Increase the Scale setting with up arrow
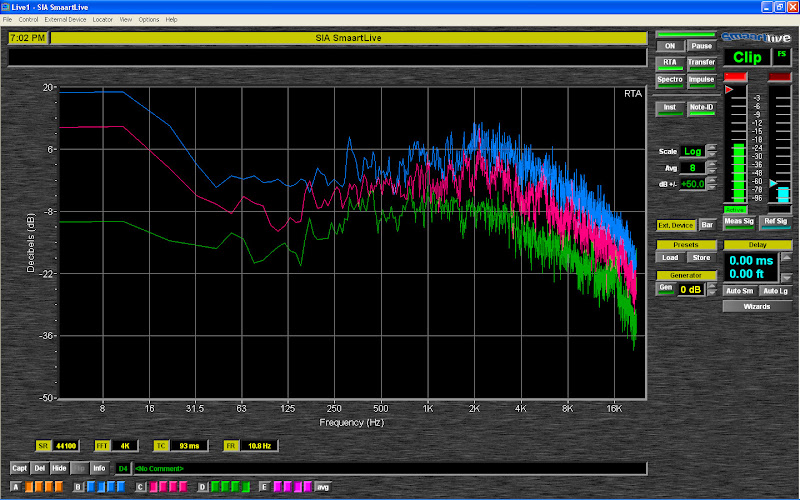 pos(712,148)
